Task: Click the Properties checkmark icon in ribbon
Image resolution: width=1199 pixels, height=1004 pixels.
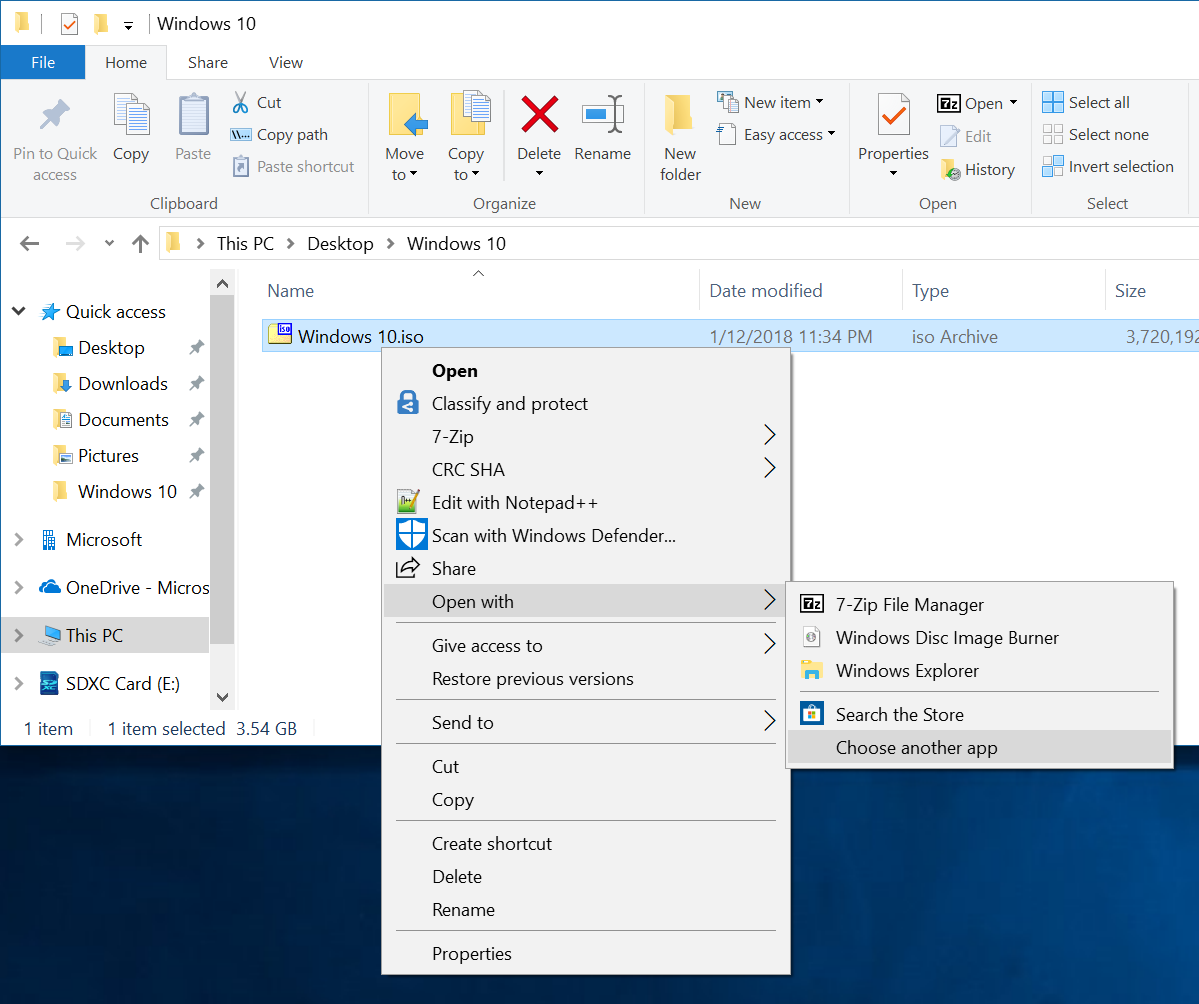Action: tap(893, 115)
